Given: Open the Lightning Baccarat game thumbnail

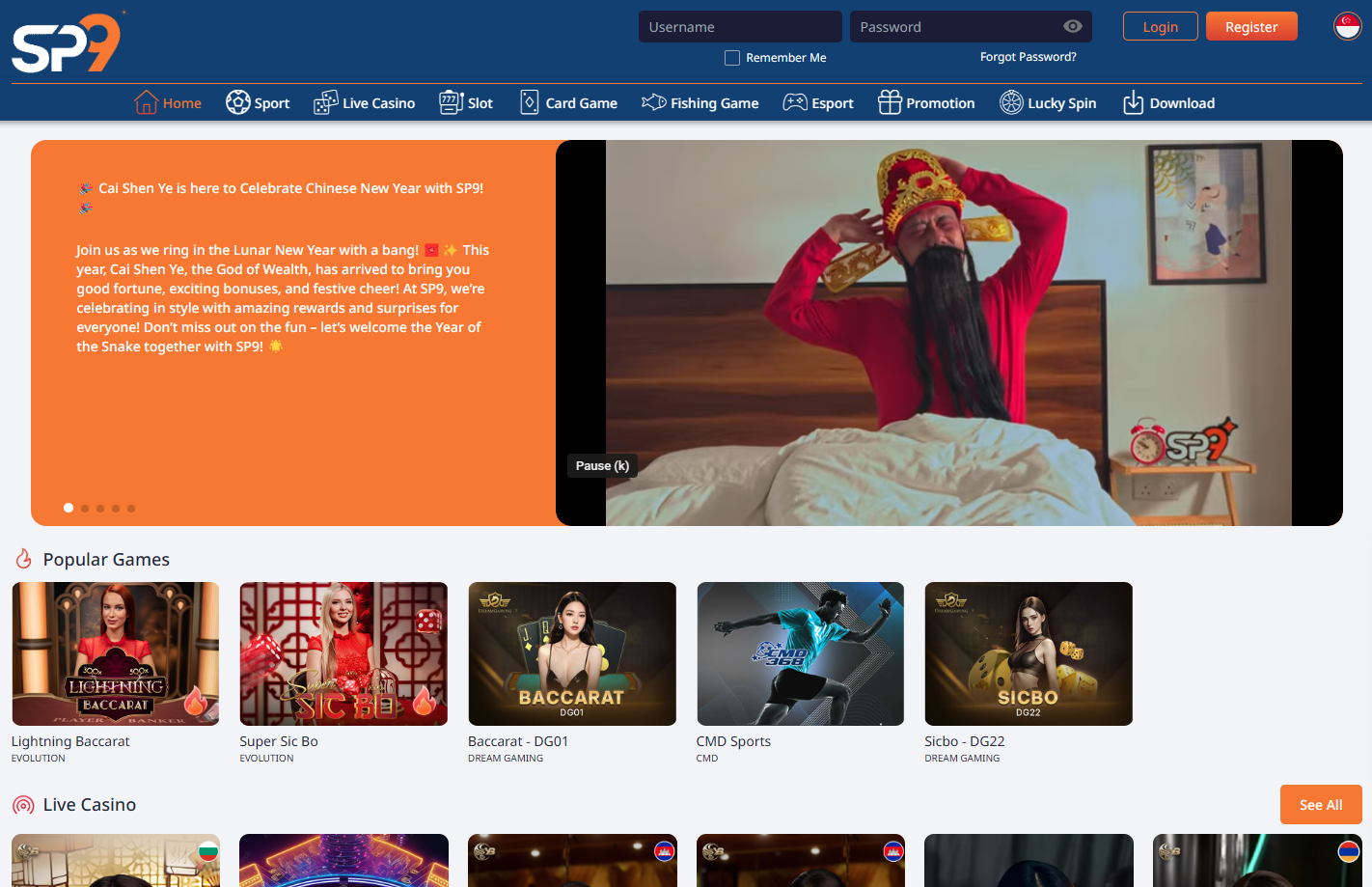Looking at the screenshot, I should point(116,653).
